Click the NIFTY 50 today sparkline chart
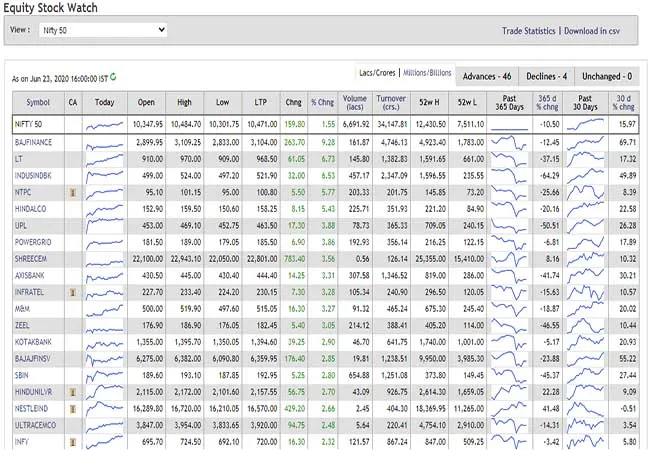The image size is (650, 450). [x=104, y=125]
